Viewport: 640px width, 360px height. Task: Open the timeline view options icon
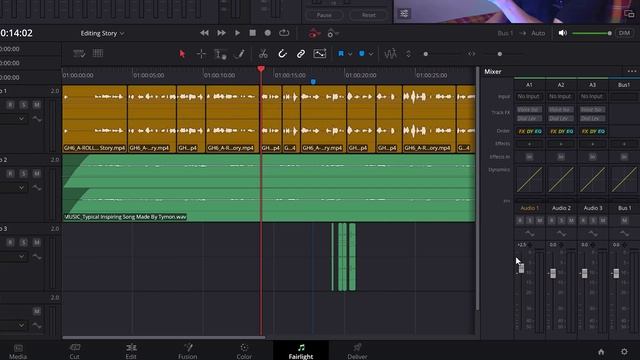(x=79, y=54)
